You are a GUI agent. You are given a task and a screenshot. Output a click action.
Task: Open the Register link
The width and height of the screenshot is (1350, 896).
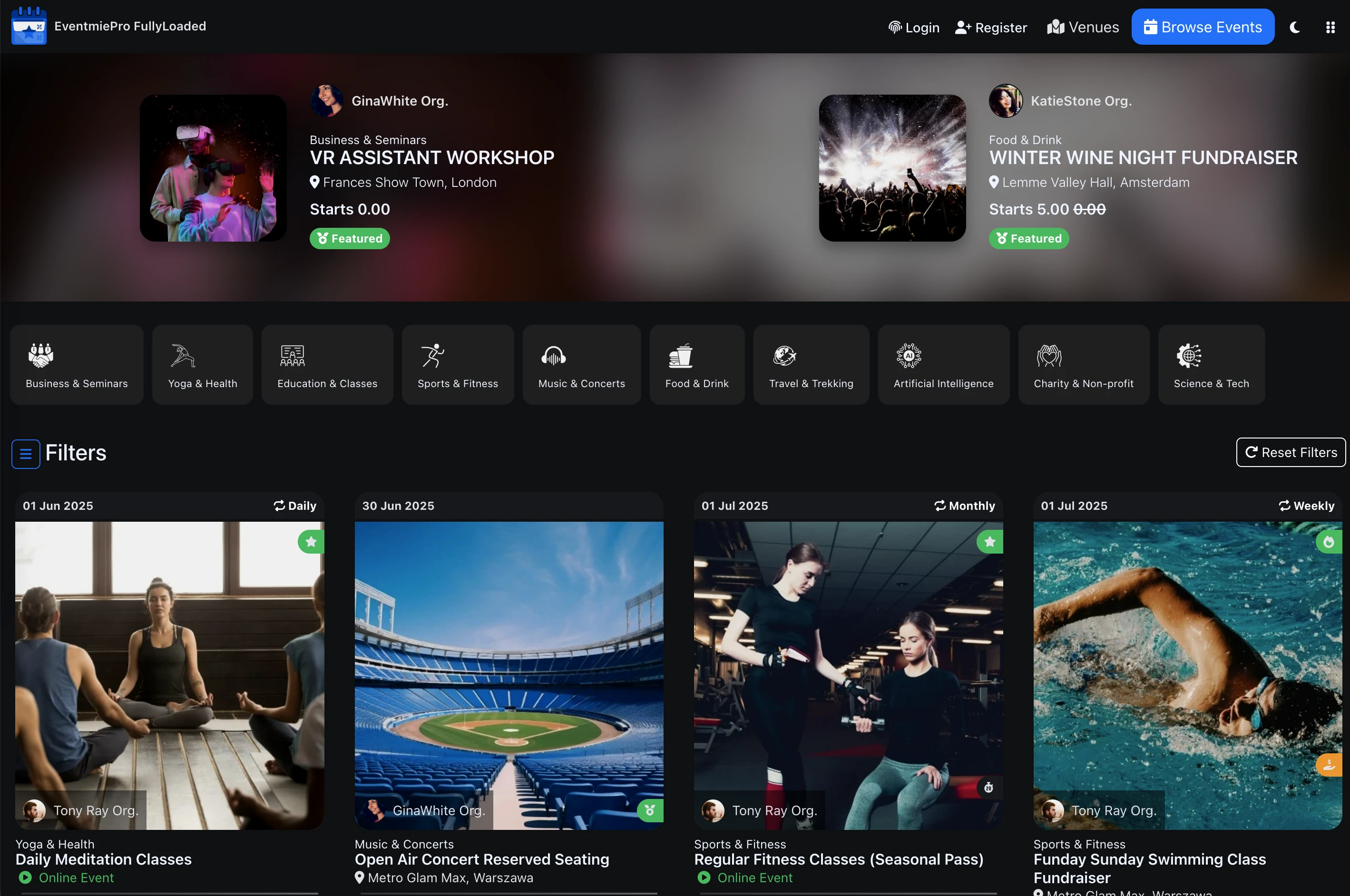[991, 28]
